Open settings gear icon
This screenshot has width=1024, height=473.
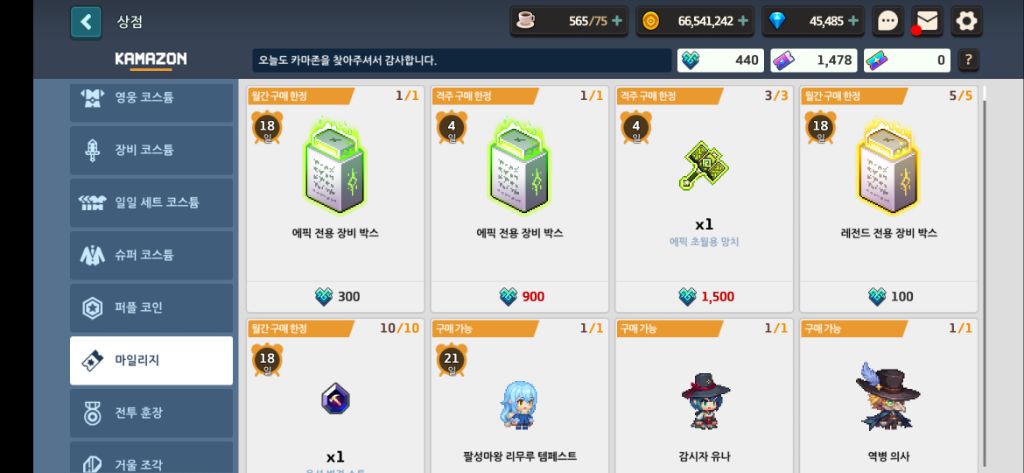pyautogui.click(x=967, y=22)
